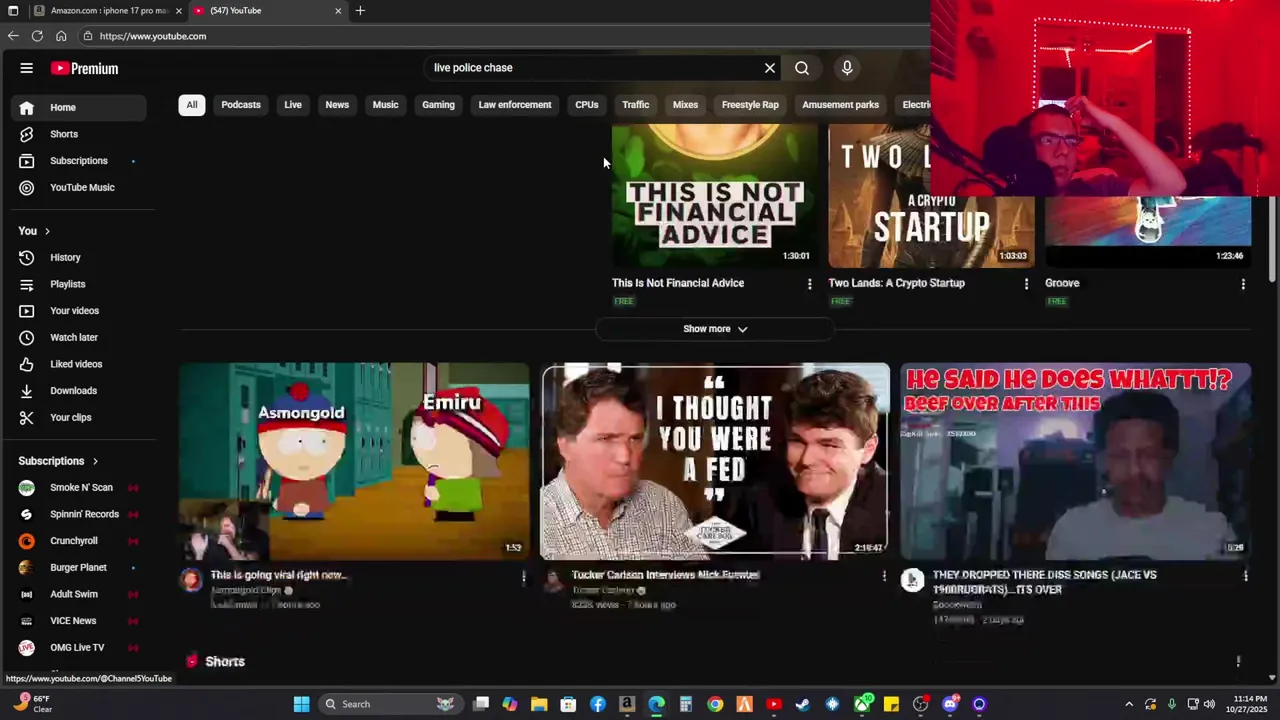The image size is (1280, 720).
Task: Show hidden system tray icons chevron
Action: point(1129,704)
